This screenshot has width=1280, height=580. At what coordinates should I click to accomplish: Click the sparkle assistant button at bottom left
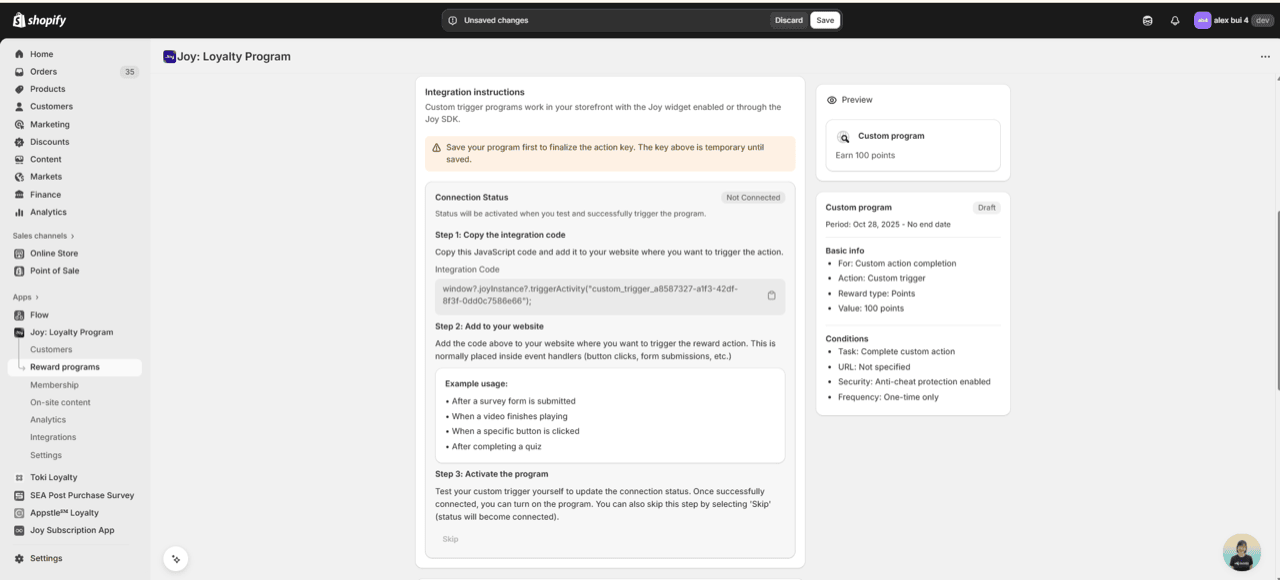tap(176, 559)
